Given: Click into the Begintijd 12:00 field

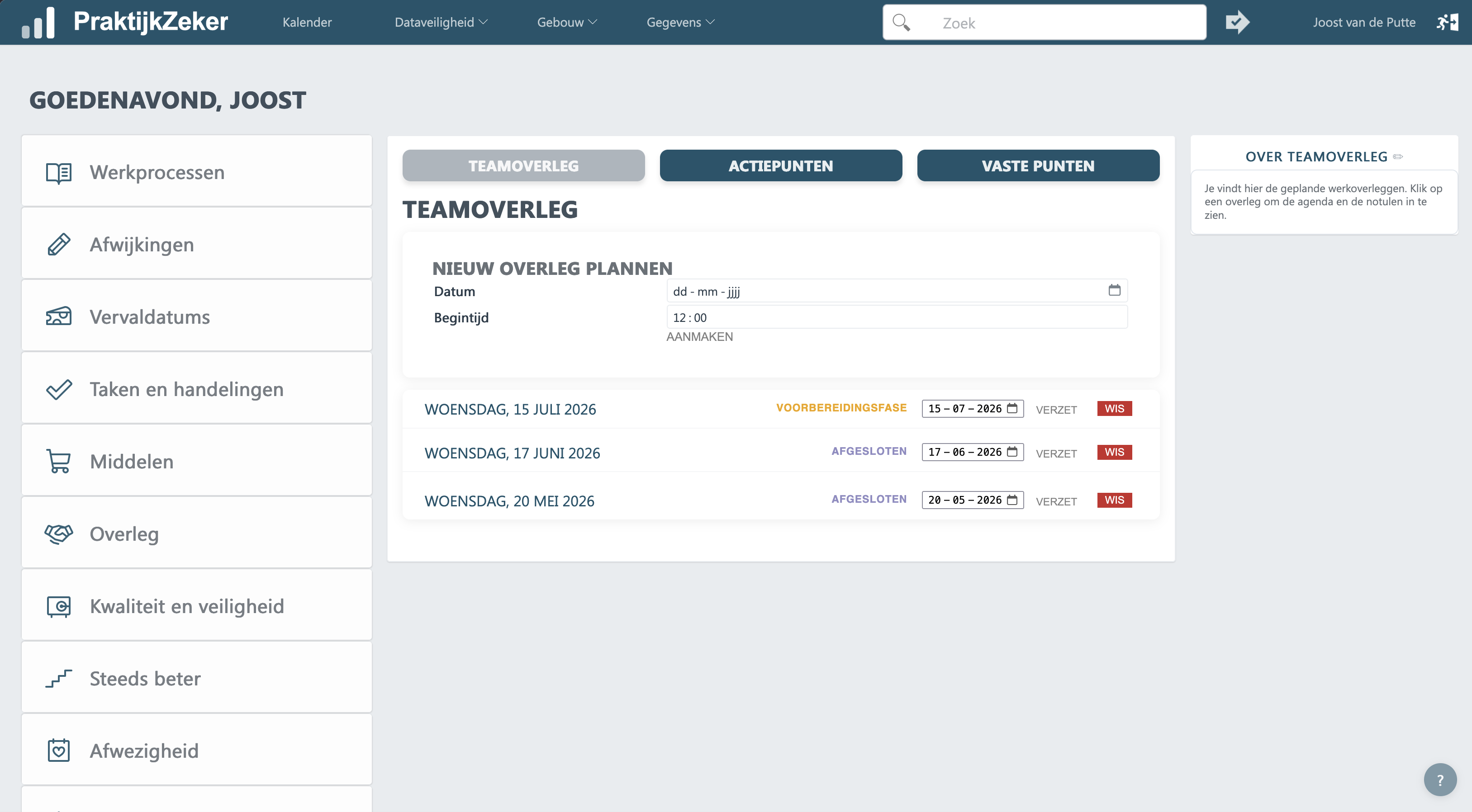Looking at the screenshot, I should point(897,317).
